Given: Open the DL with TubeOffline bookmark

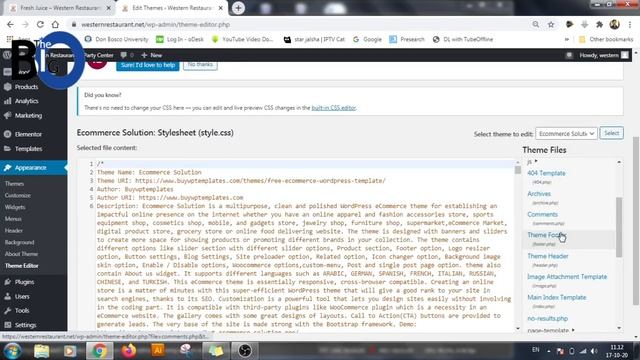Looking at the screenshot, I should click(x=463, y=39).
